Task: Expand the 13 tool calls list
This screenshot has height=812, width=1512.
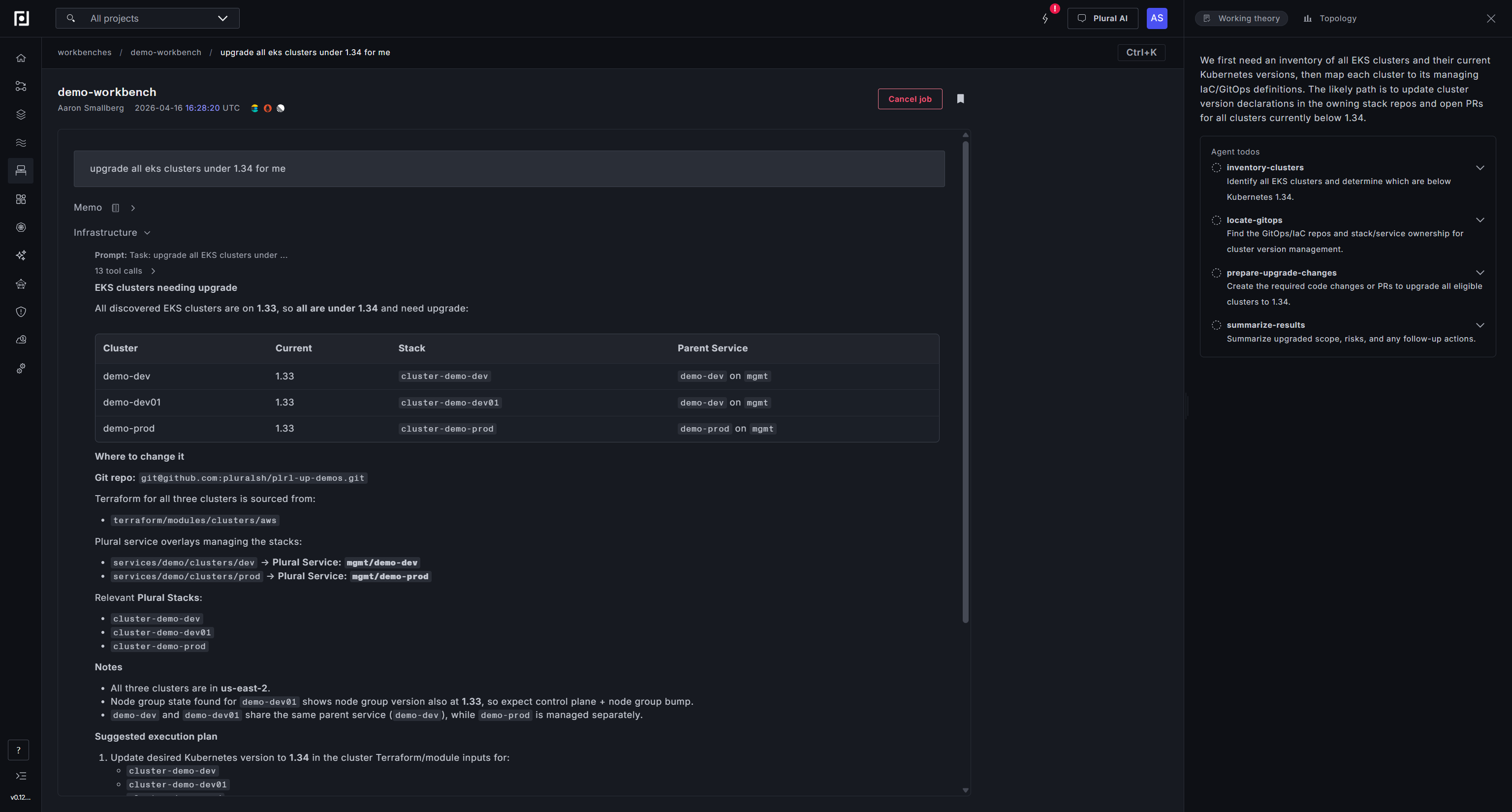Action: click(x=125, y=271)
